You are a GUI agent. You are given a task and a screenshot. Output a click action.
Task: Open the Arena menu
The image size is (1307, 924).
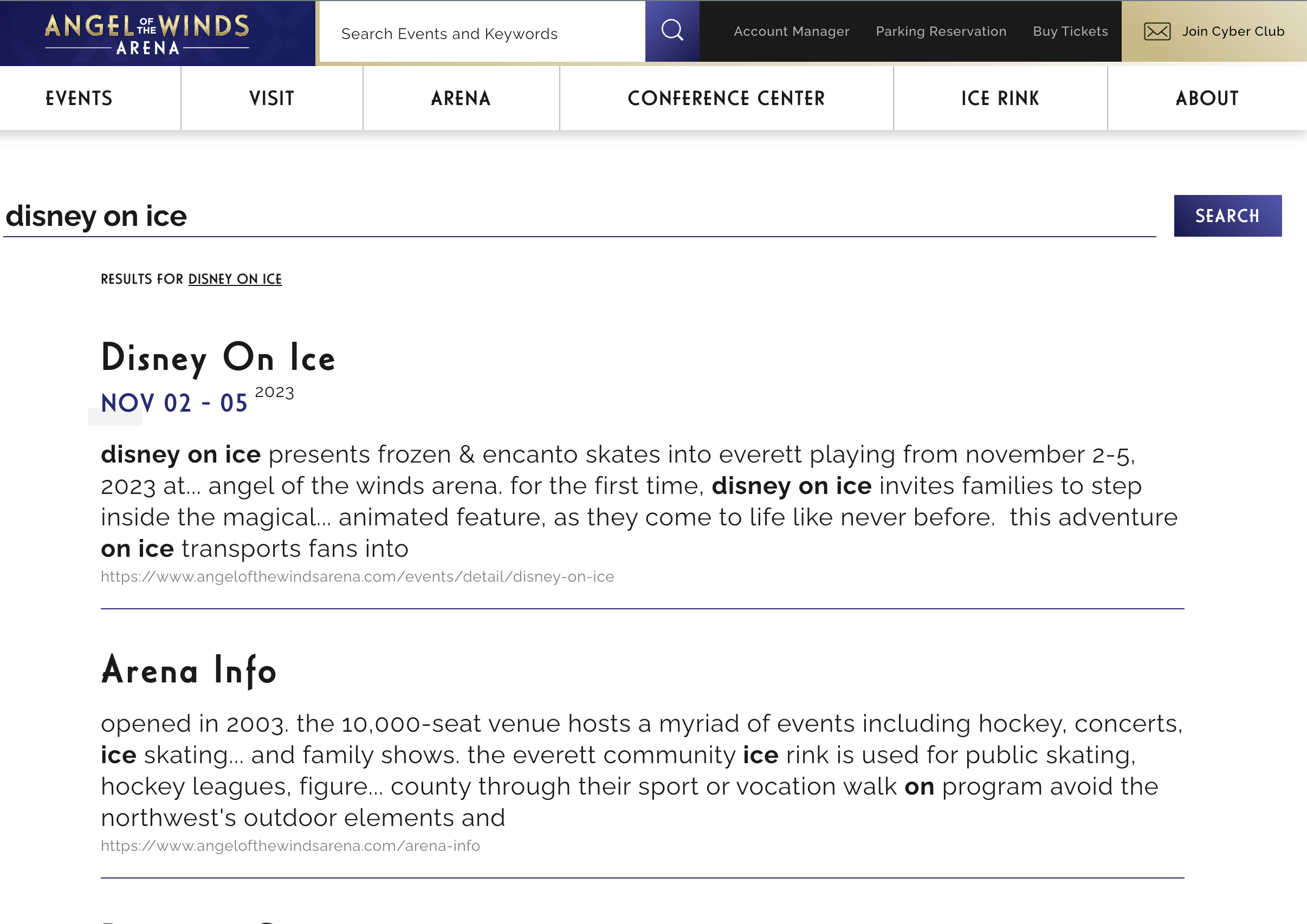[461, 99]
